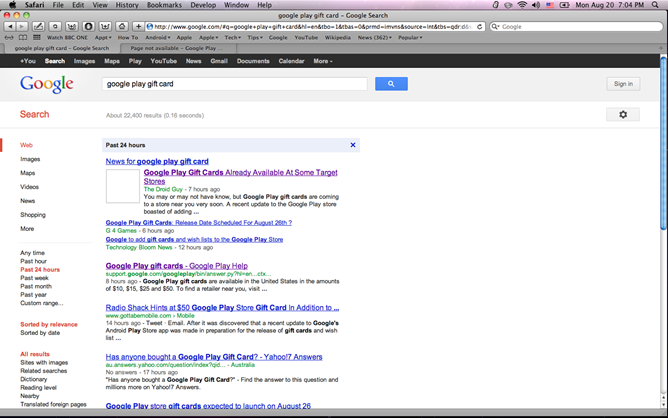The width and height of the screenshot is (668, 418).
Task: Open the Develop menu
Action: coord(203,5)
